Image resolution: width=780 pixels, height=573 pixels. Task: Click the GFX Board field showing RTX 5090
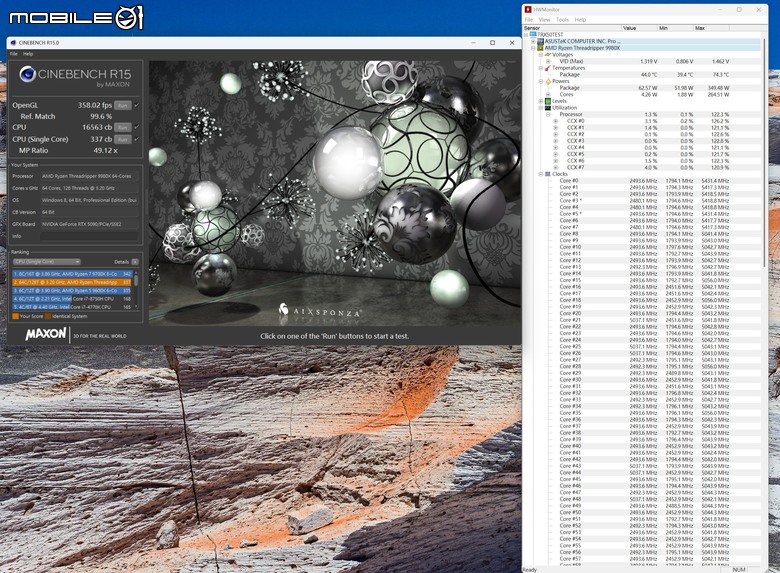click(90, 224)
